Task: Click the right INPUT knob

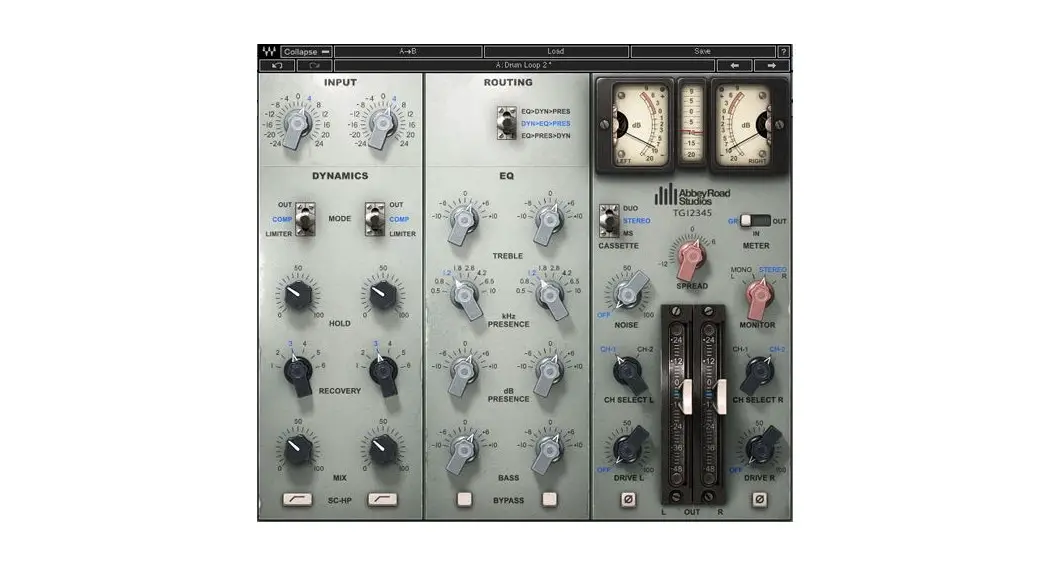Action: pyautogui.click(x=381, y=125)
